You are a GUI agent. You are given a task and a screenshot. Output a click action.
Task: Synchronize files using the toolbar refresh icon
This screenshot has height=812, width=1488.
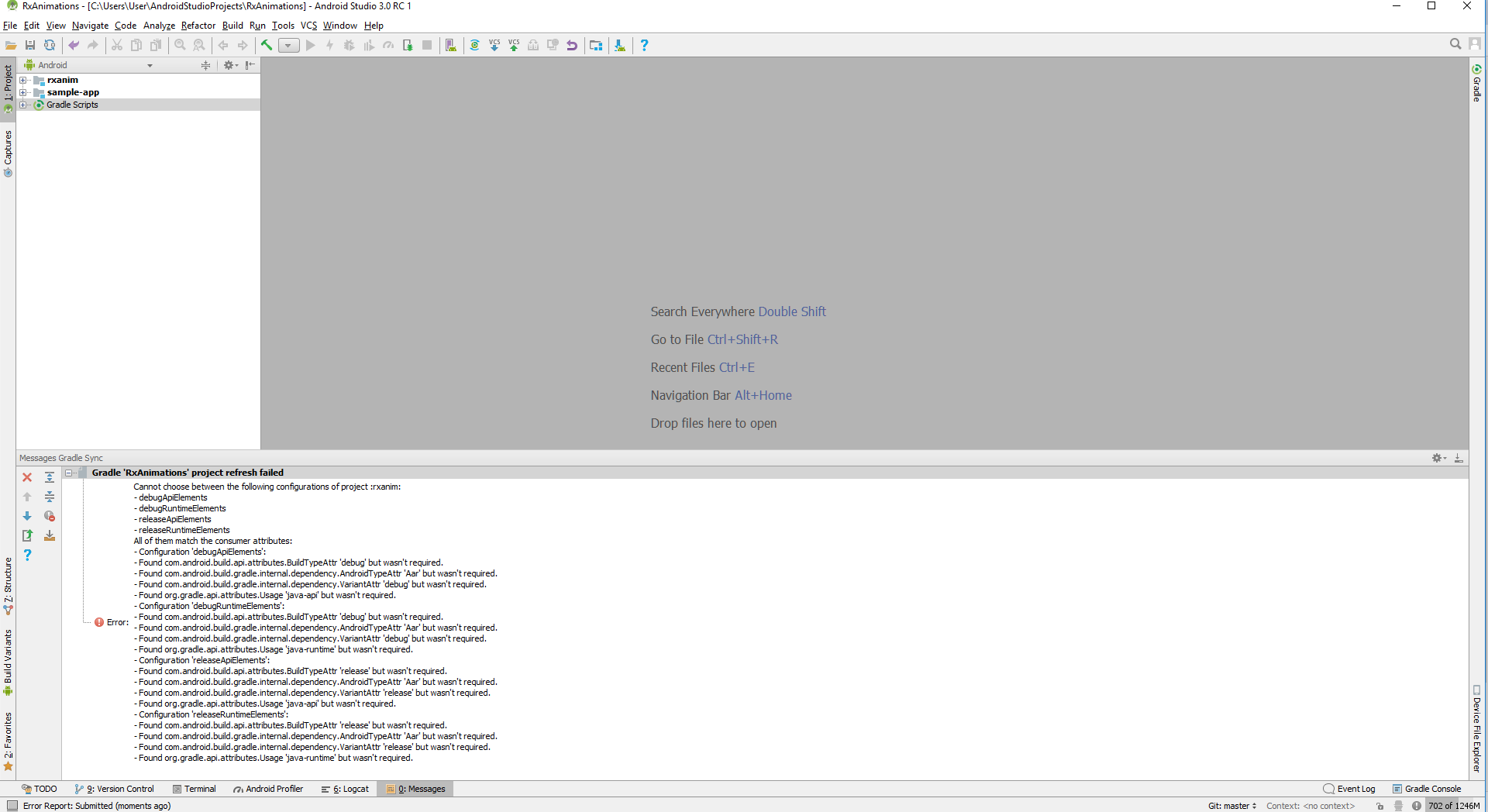(x=50, y=46)
